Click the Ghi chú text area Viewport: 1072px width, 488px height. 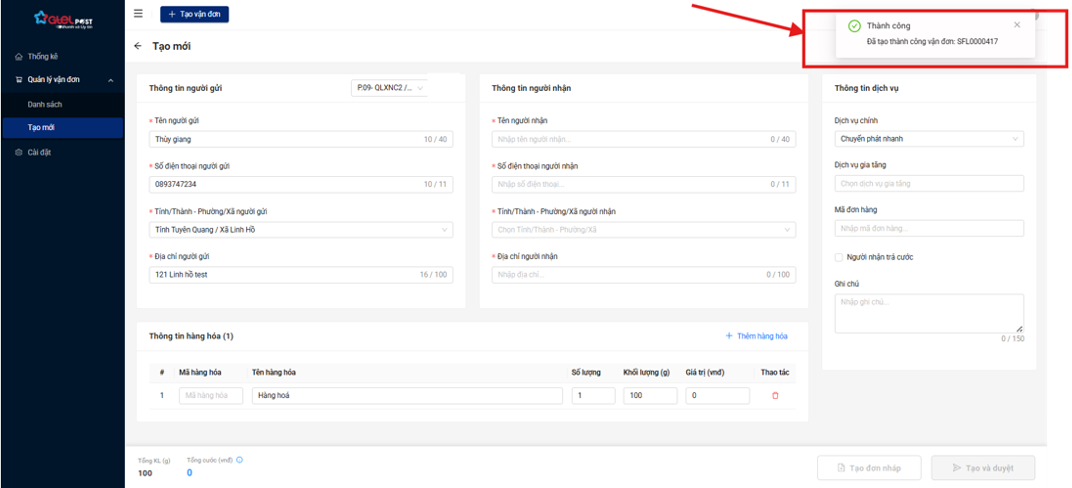(928, 312)
